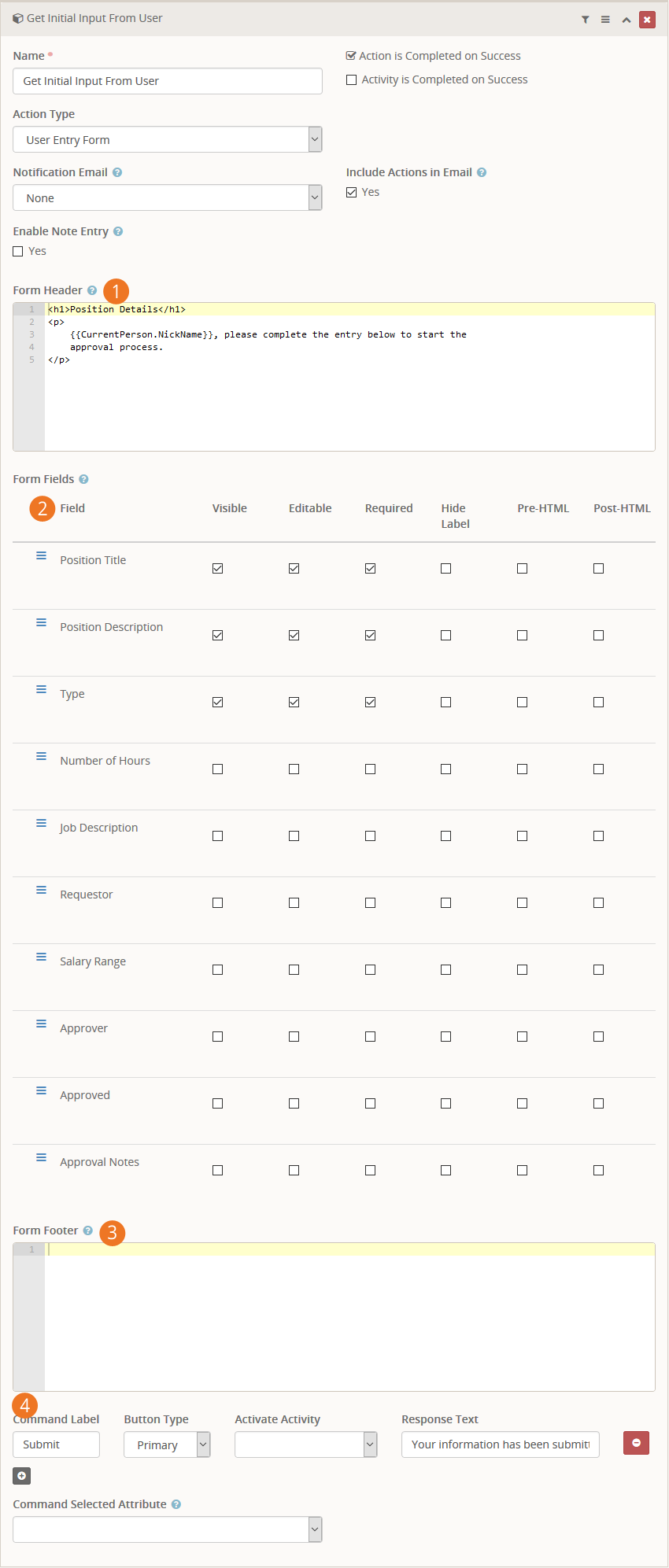The width and height of the screenshot is (669, 1568).
Task: Check Visible for Approved field
Action: coord(218,1103)
